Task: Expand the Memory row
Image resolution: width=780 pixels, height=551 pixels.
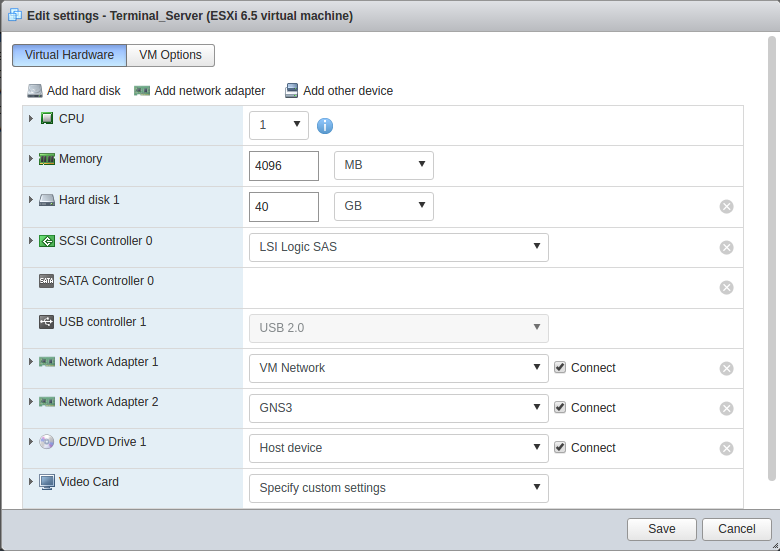Action: point(31,159)
